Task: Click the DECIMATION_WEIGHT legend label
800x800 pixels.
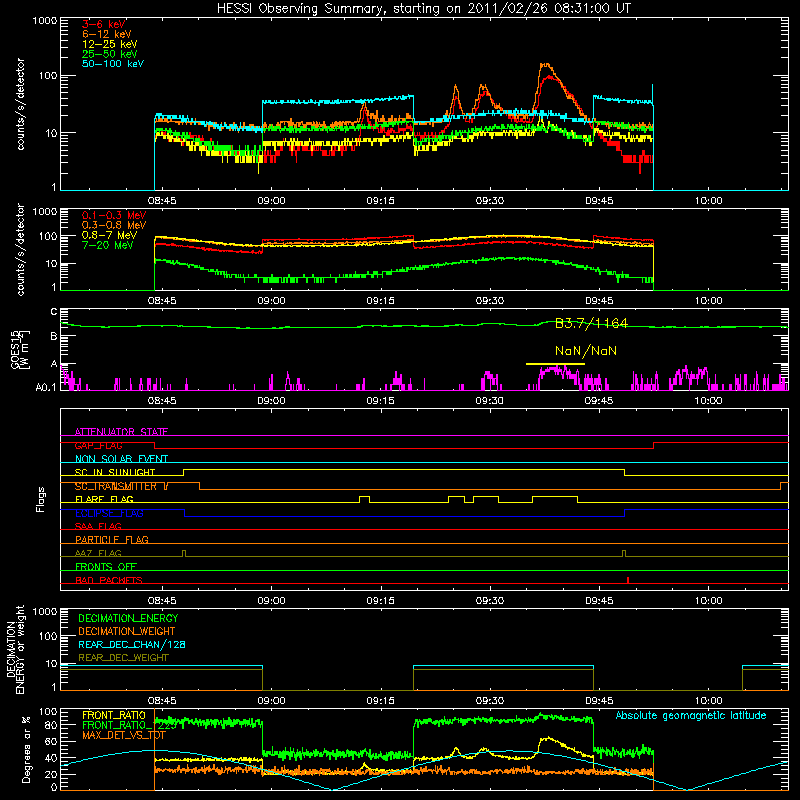Action: pyautogui.click(x=126, y=631)
